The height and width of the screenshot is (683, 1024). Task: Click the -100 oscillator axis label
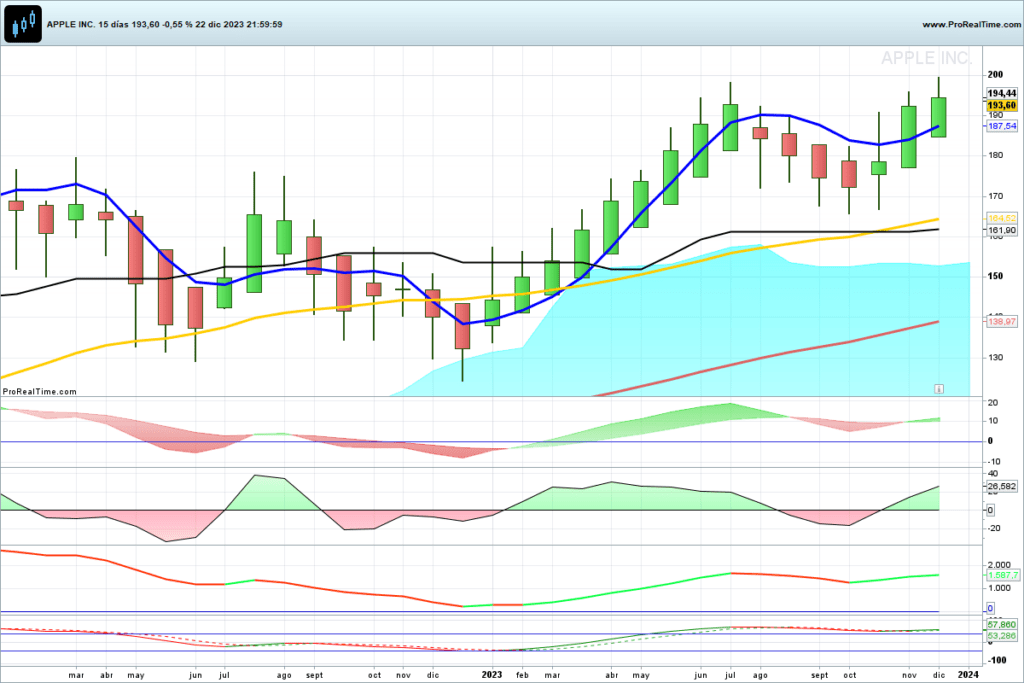click(997, 660)
